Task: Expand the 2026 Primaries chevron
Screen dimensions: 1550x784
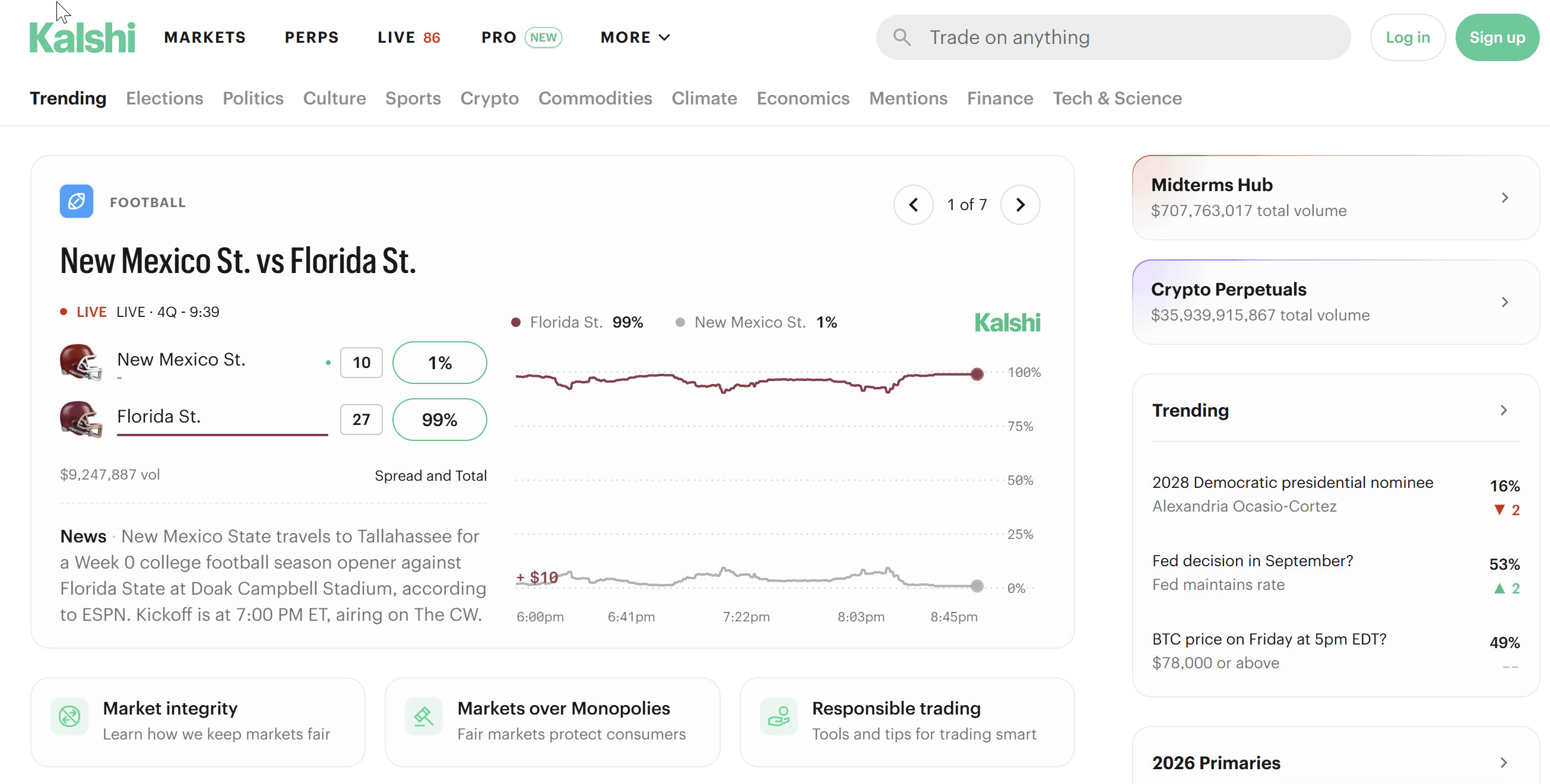Action: pyautogui.click(x=1504, y=763)
